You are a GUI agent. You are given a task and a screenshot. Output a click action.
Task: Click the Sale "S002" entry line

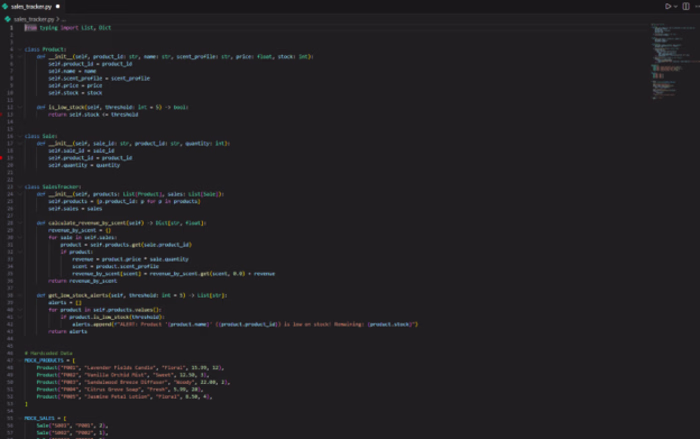(72, 433)
